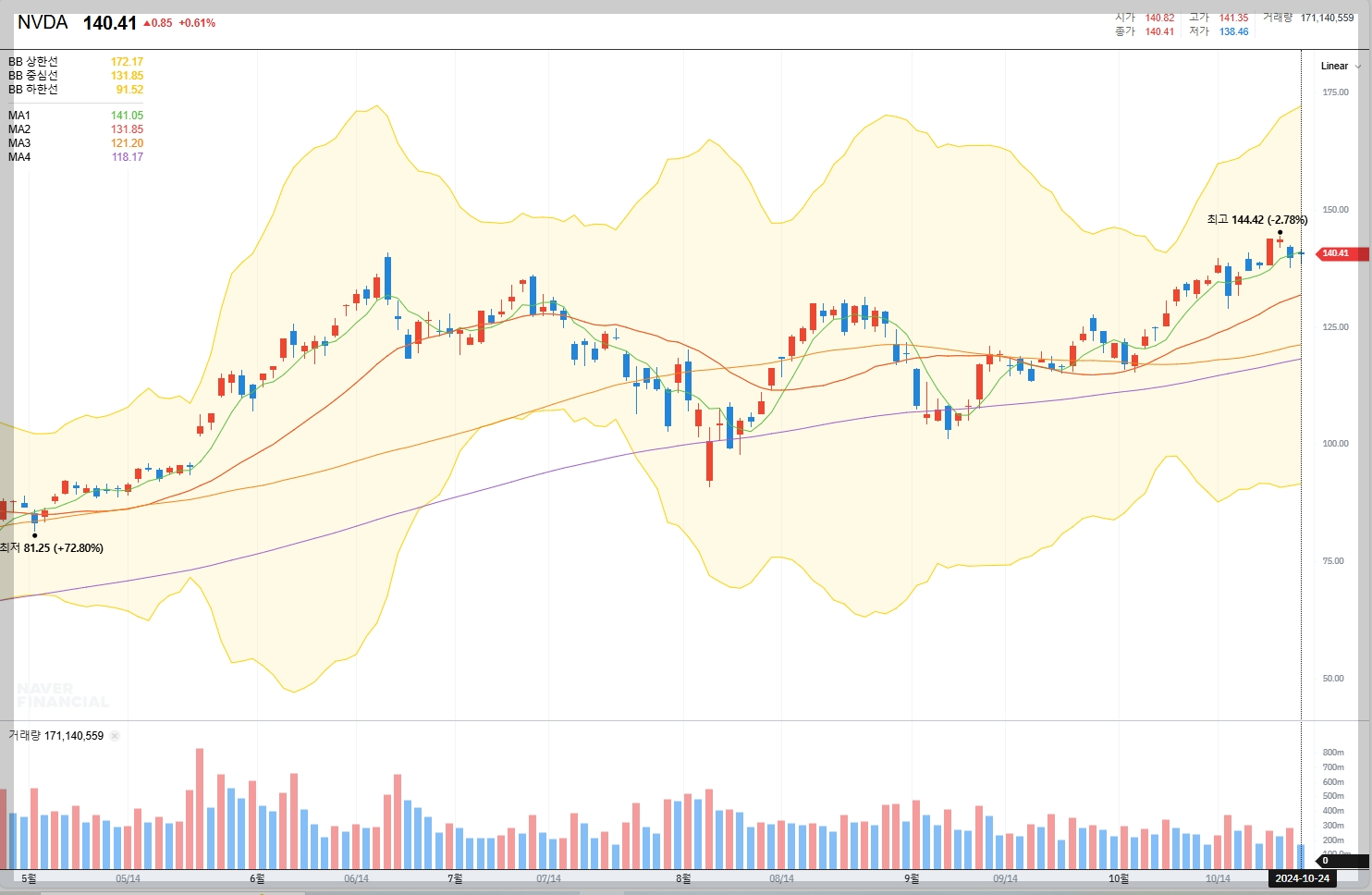
Task: Select the MA3 legend entry
Action: tap(19, 143)
